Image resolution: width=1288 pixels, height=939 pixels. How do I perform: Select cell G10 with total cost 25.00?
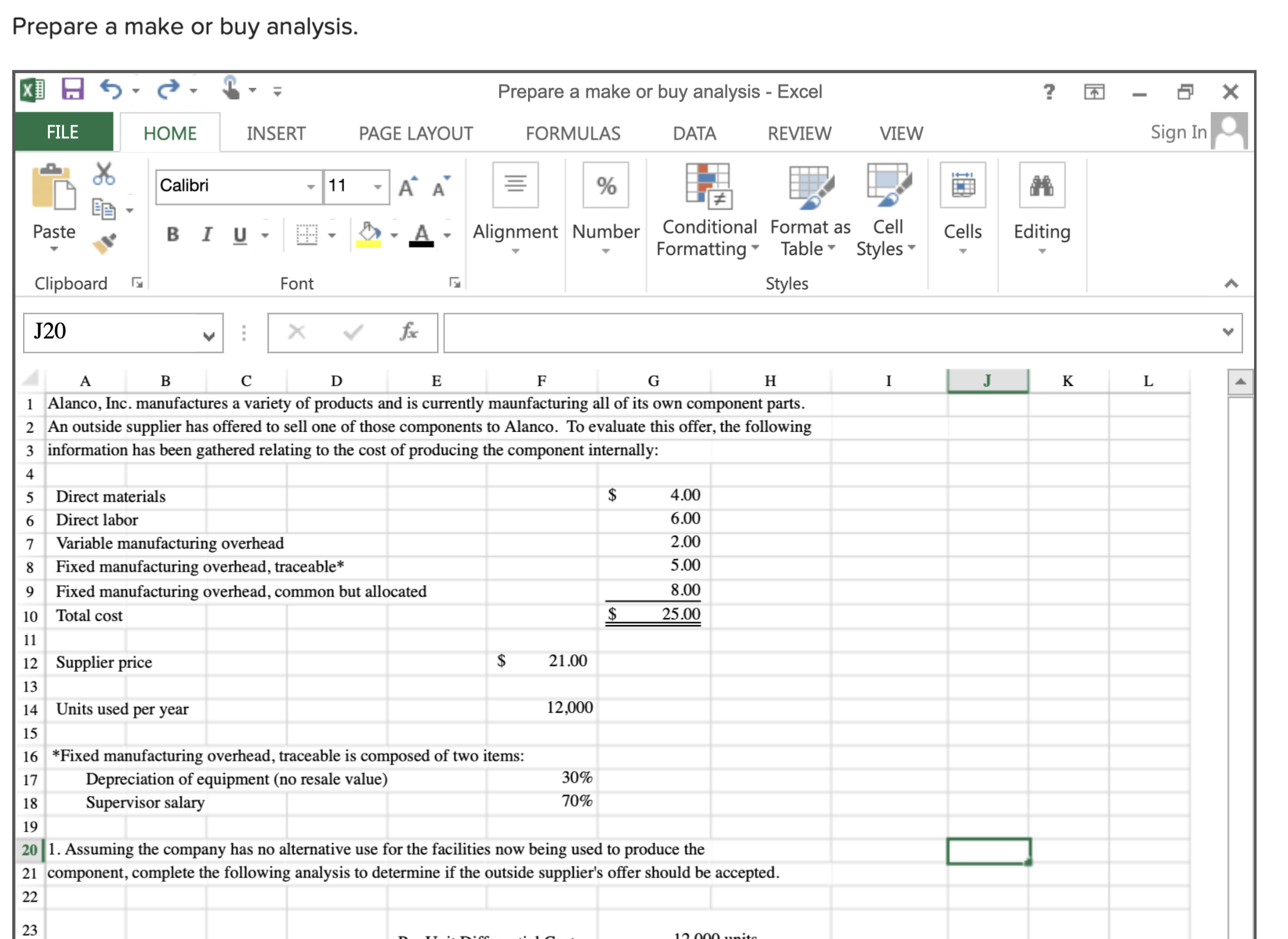click(x=654, y=615)
